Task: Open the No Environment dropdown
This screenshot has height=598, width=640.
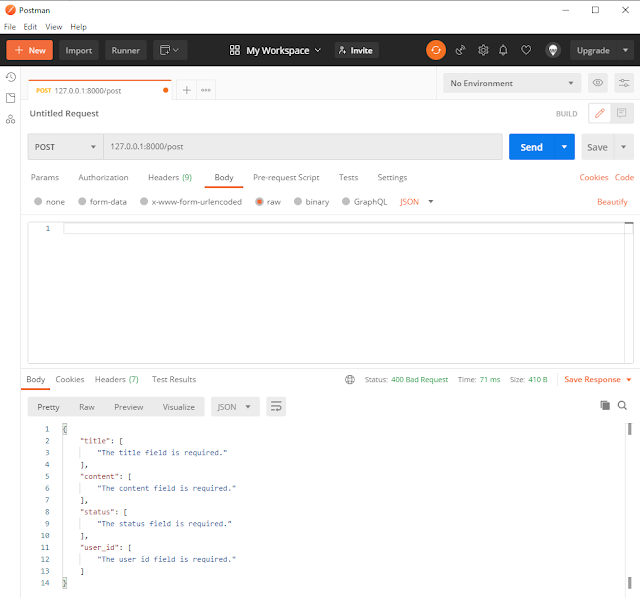Action: [x=512, y=83]
